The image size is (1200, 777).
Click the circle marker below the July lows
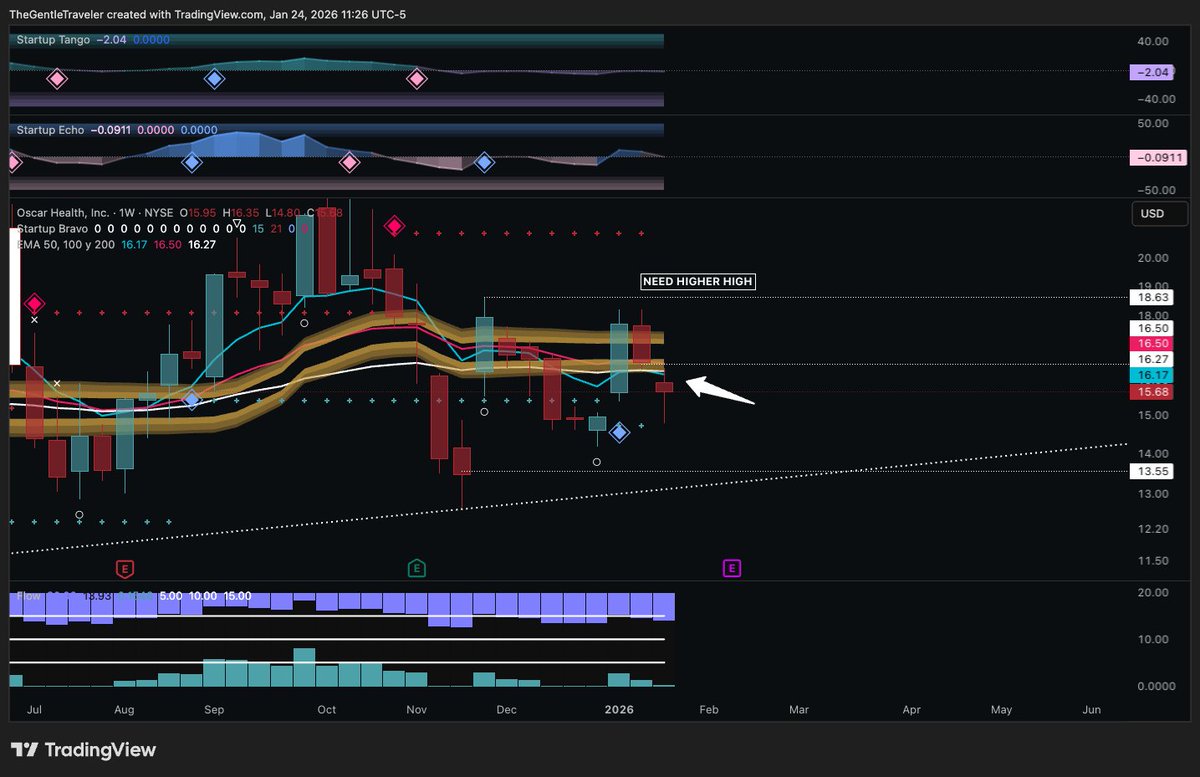pos(80,515)
